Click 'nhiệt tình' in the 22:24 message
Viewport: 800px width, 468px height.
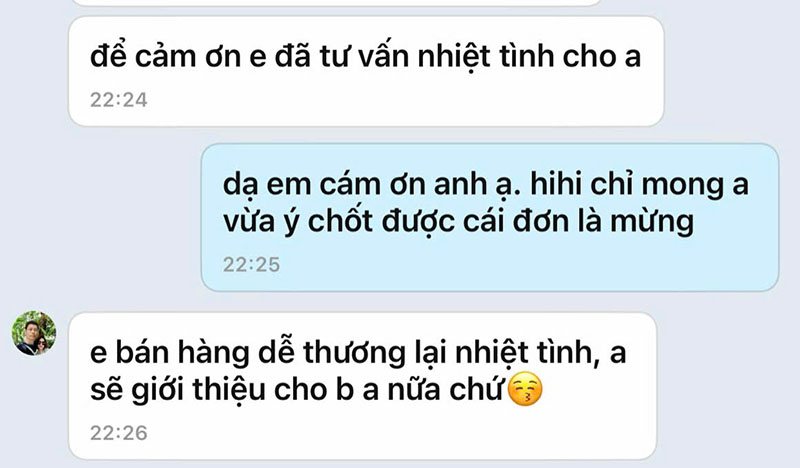pos(486,57)
